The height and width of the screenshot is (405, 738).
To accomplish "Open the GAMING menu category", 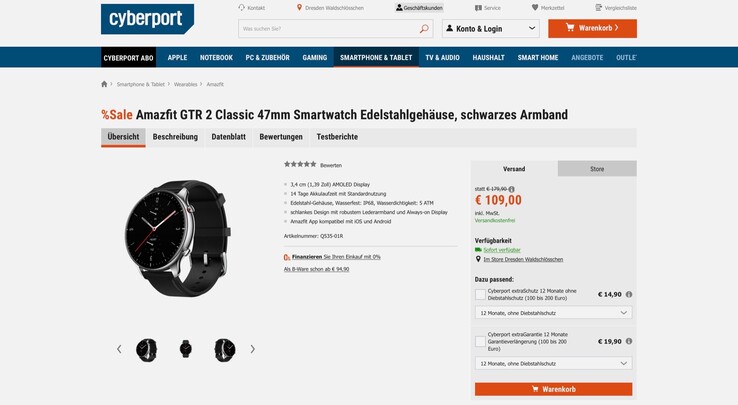I will 314,57.
